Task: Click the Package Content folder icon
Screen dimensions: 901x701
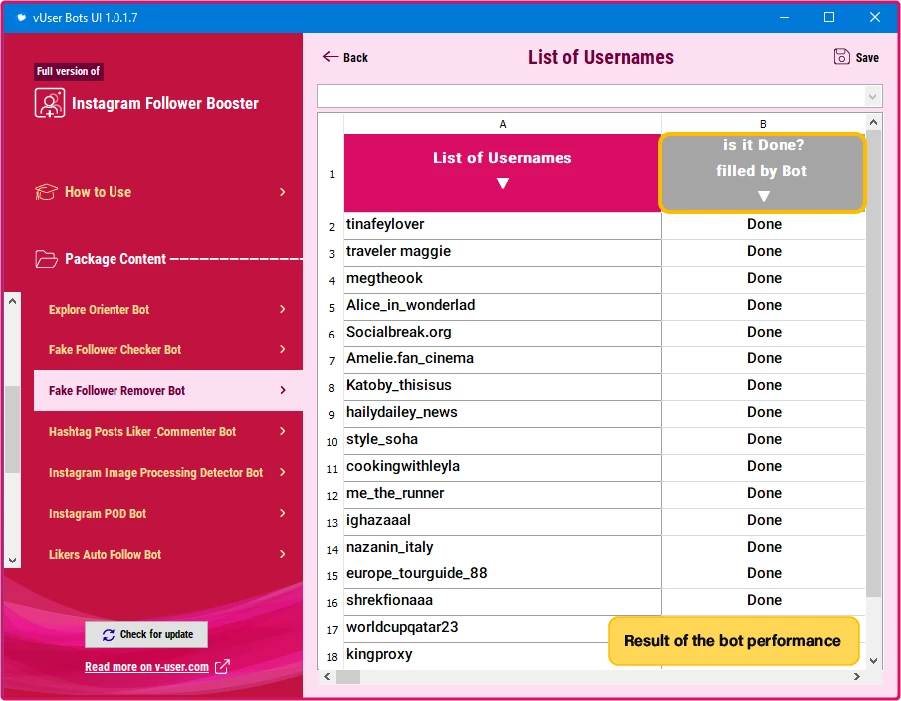Action: (x=46, y=259)
